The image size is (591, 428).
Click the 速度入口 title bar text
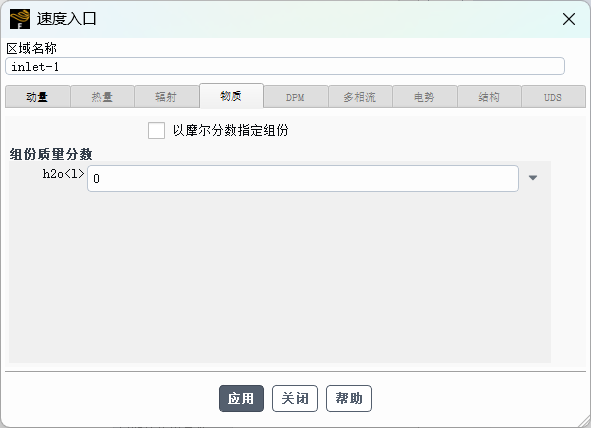67,19
